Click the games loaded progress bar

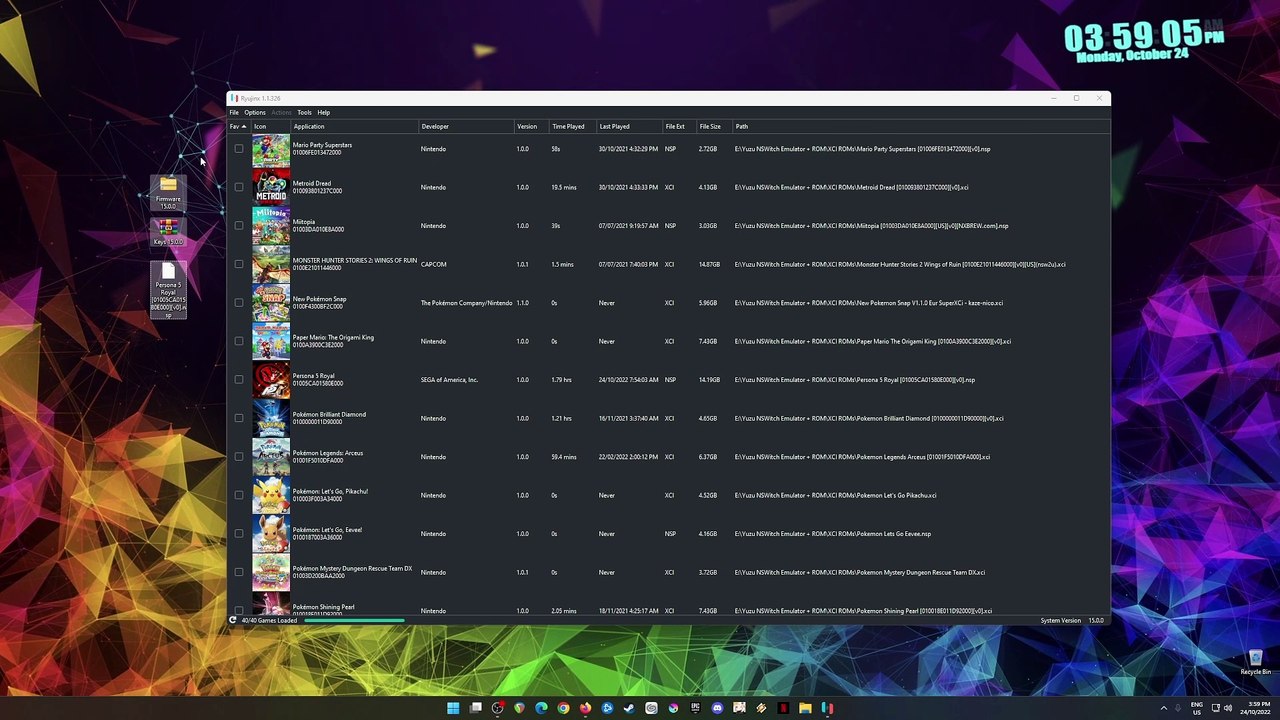(354, 621)
